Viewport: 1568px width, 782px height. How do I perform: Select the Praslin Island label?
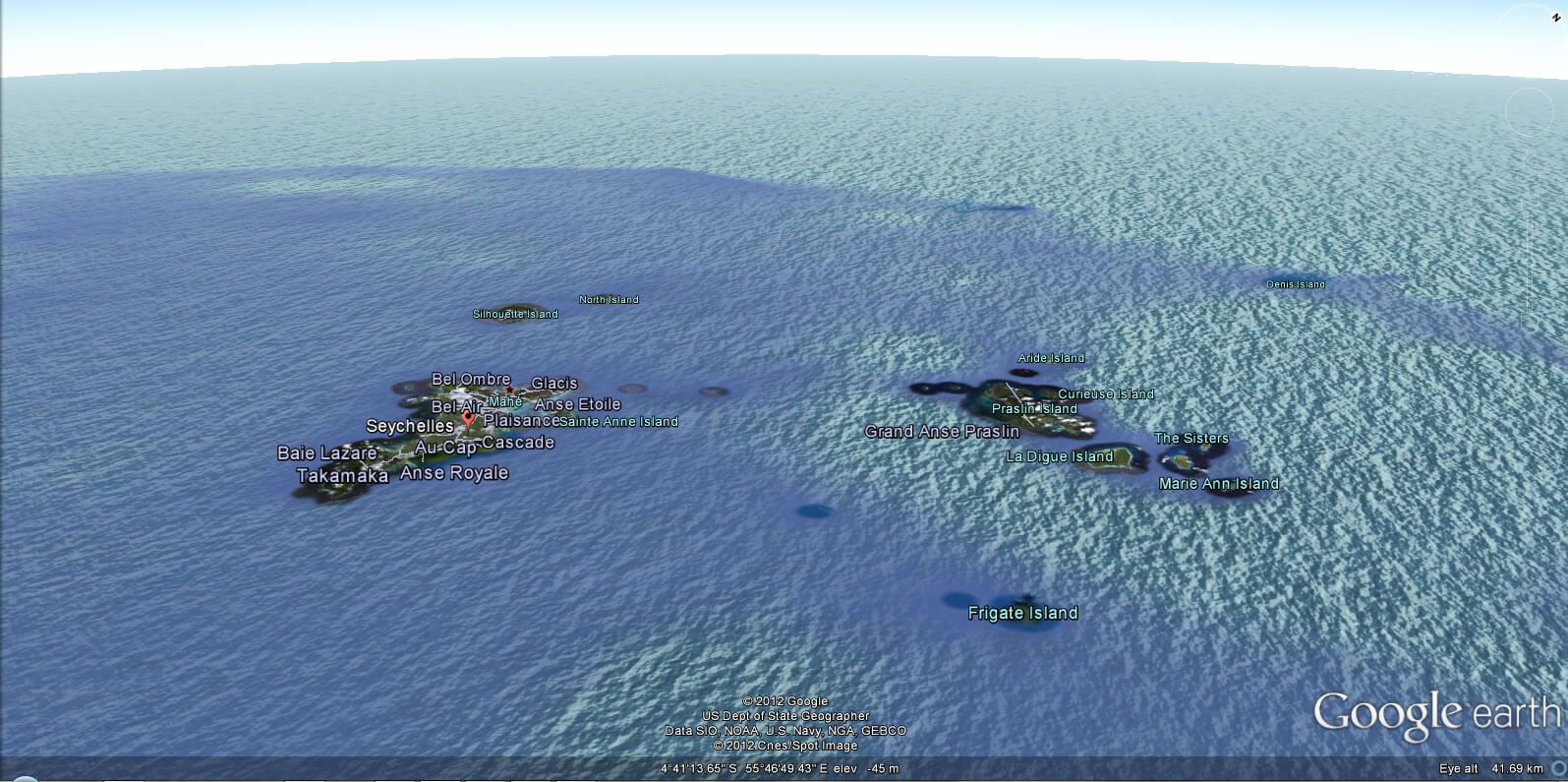1034,409
